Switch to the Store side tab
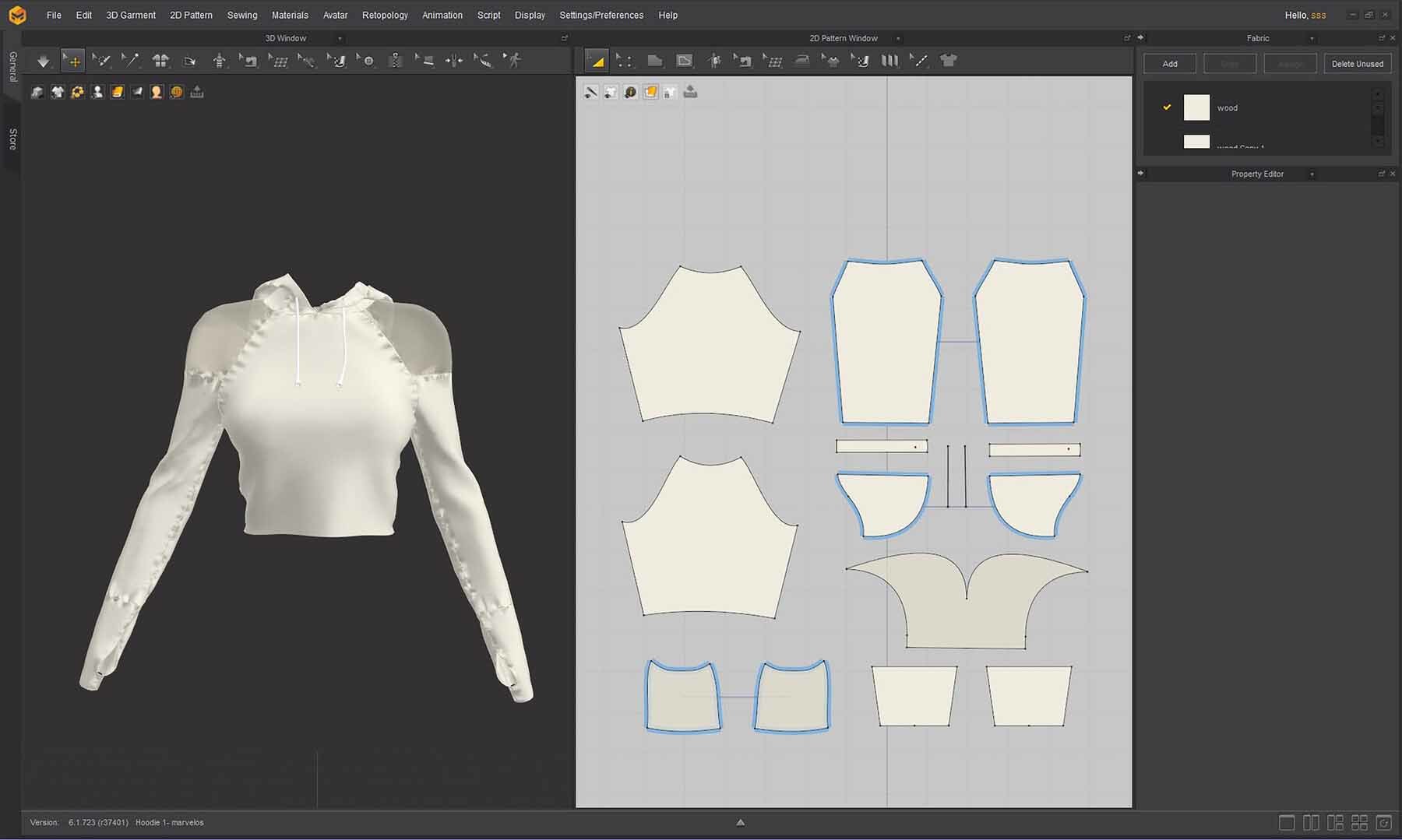 point(12,139)
